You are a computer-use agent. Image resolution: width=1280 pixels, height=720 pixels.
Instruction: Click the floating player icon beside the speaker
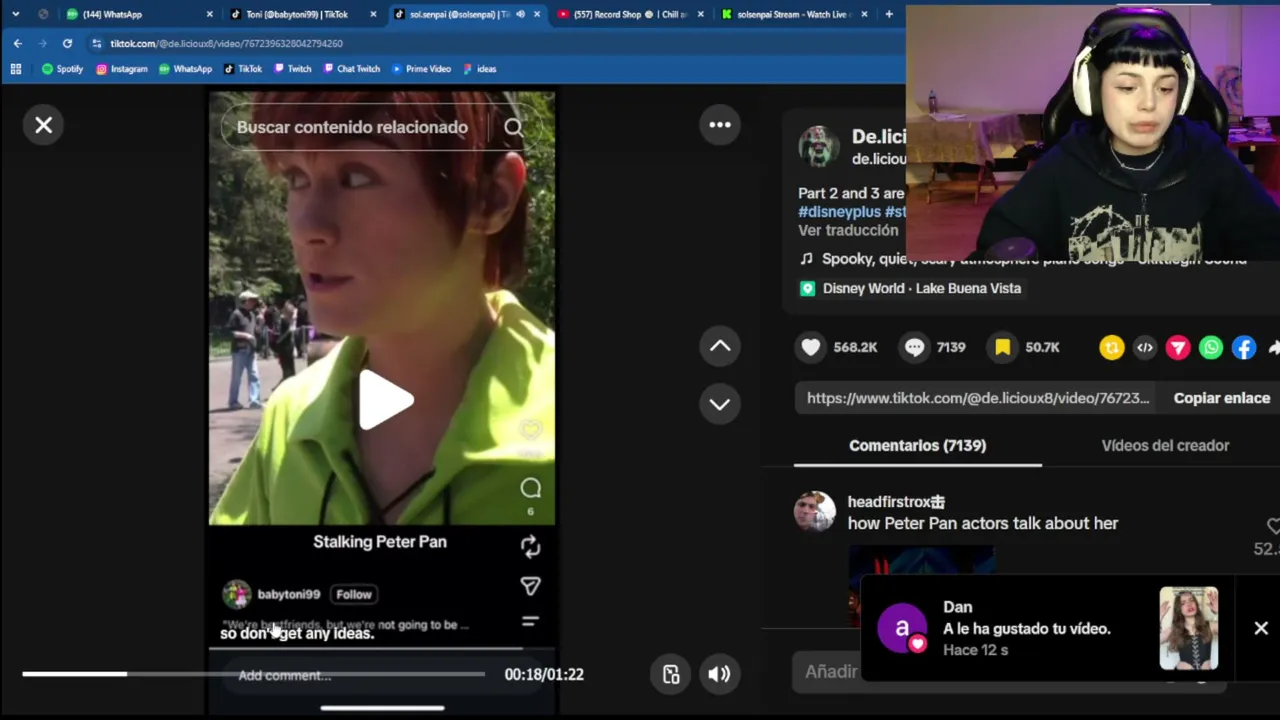[671, 674]
